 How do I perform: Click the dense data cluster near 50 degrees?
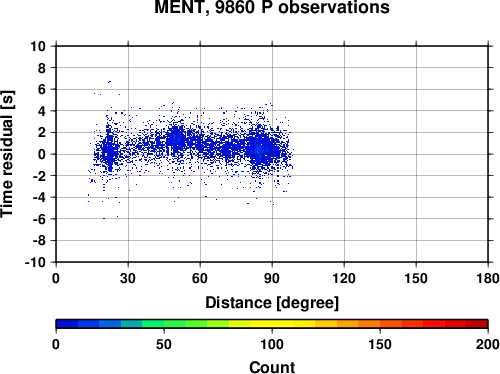click(x=176, y=139)
